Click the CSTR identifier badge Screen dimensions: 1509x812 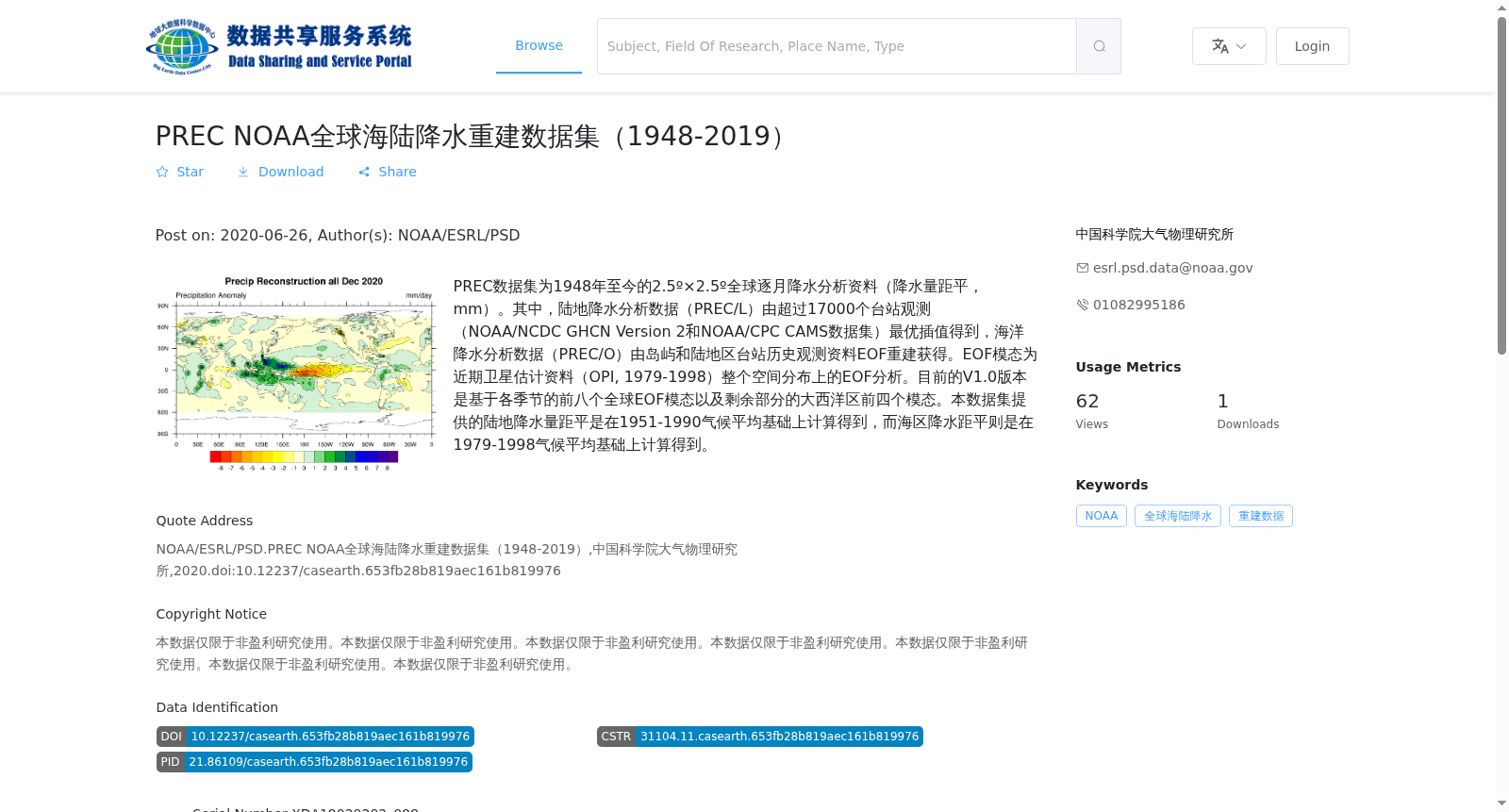[x=759, y=737]
